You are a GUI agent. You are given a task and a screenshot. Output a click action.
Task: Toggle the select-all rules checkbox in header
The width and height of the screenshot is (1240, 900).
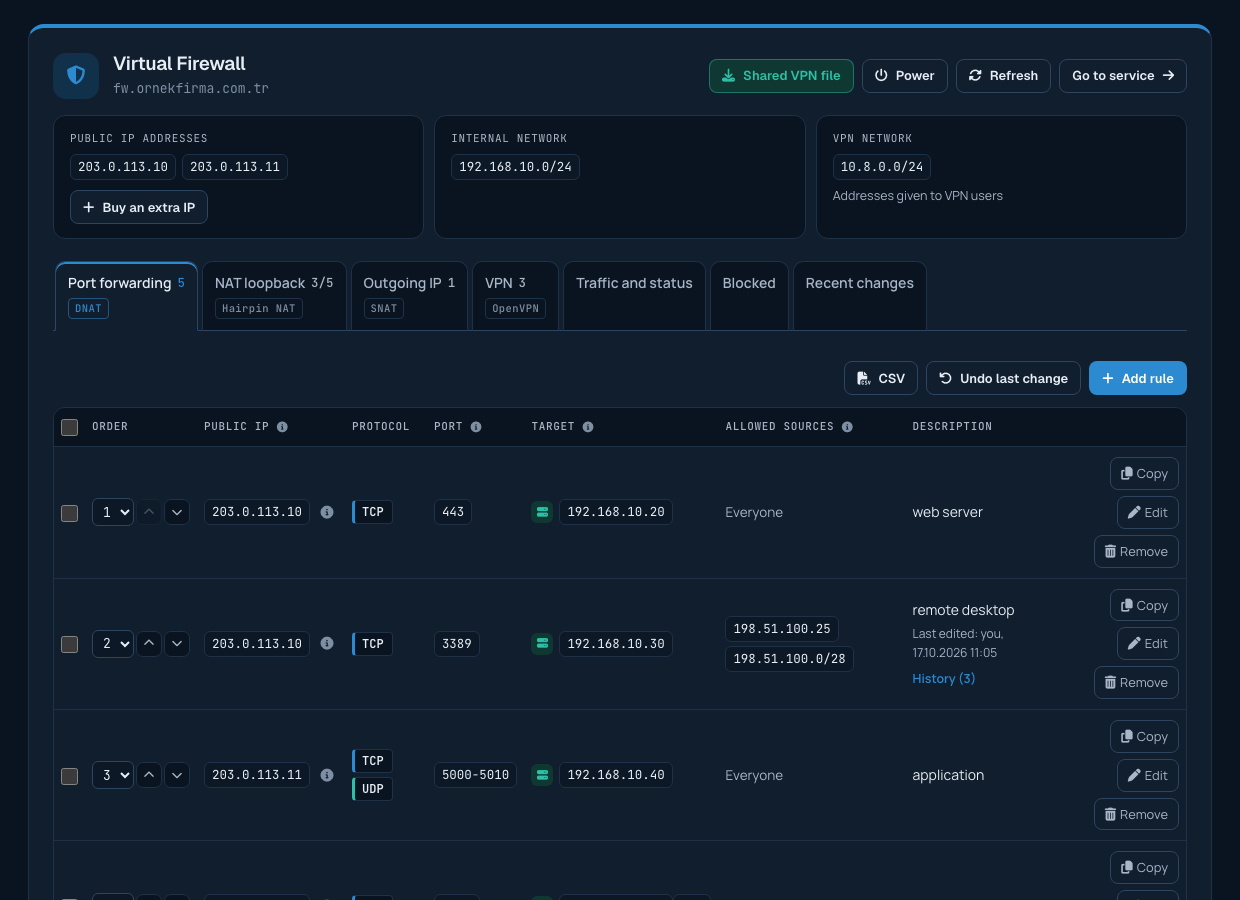(x=69, y=427)
